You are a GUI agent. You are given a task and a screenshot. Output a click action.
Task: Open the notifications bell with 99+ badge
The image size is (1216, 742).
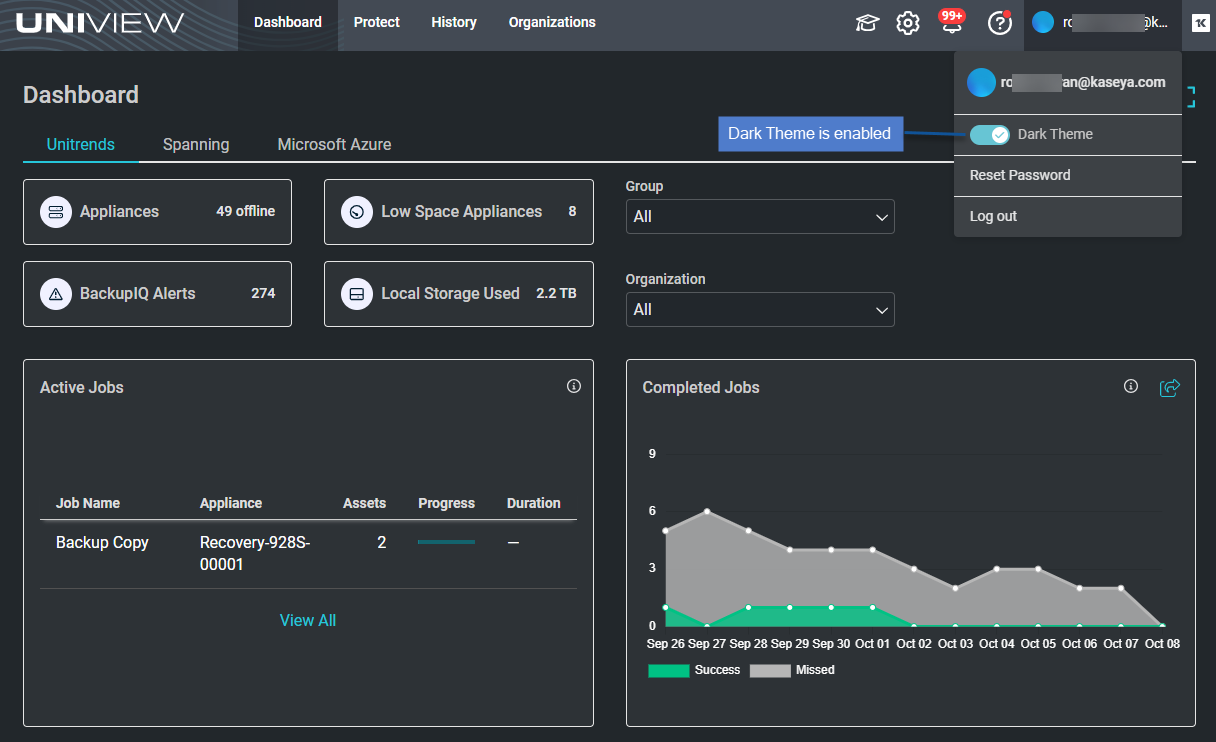click(951, 22)
